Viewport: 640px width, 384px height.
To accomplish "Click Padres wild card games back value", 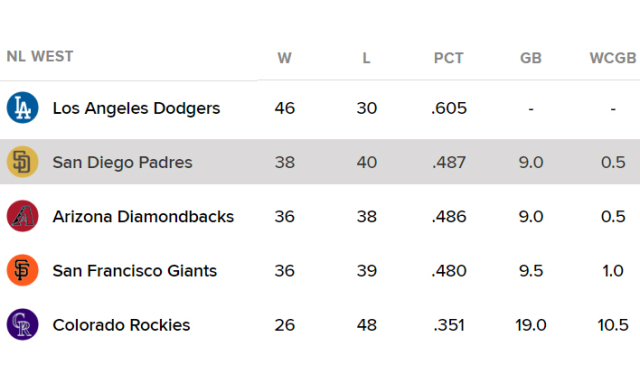I will click(613, 162).
